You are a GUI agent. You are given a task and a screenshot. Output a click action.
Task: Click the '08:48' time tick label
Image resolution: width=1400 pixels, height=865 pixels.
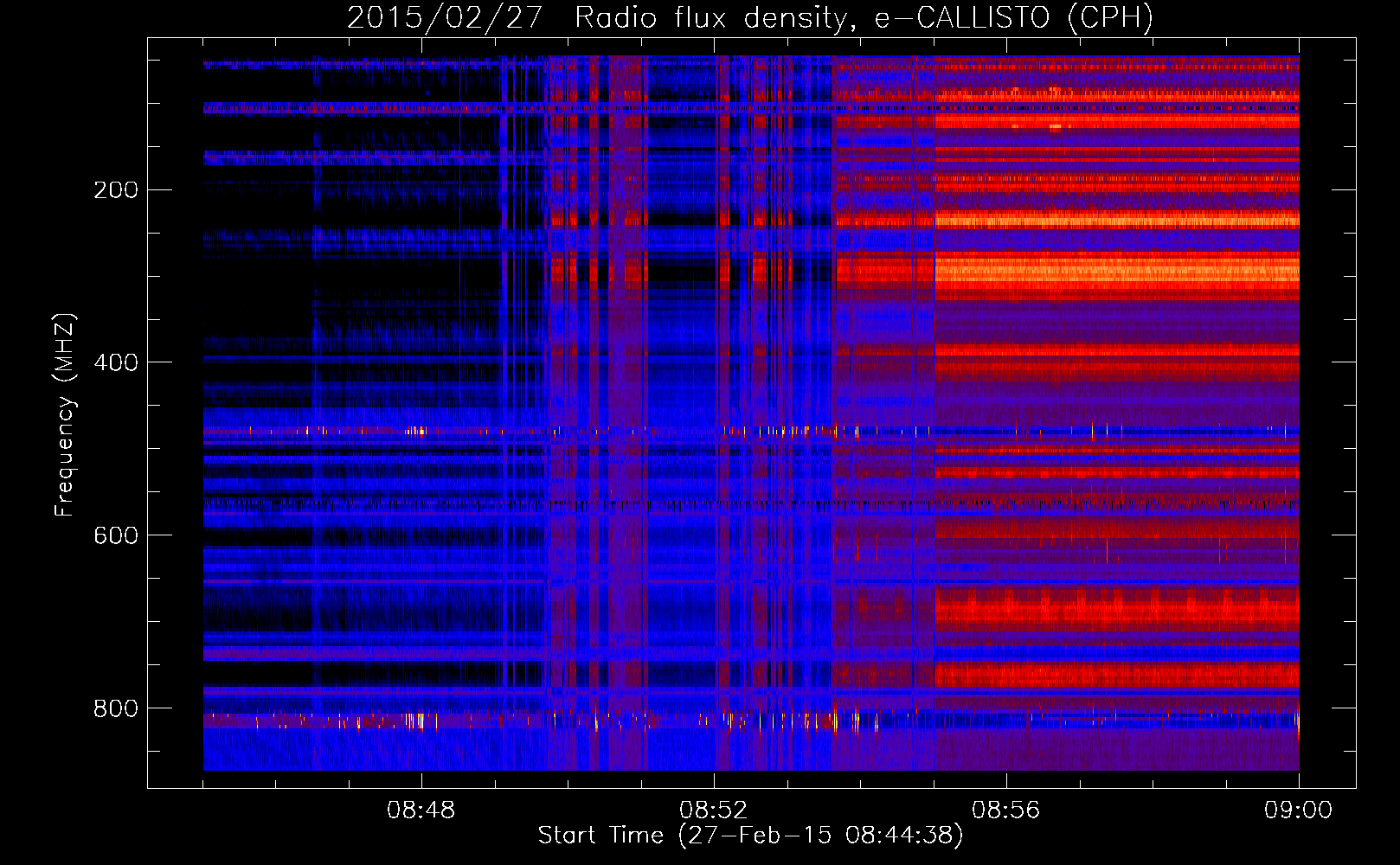pos(421,811)
